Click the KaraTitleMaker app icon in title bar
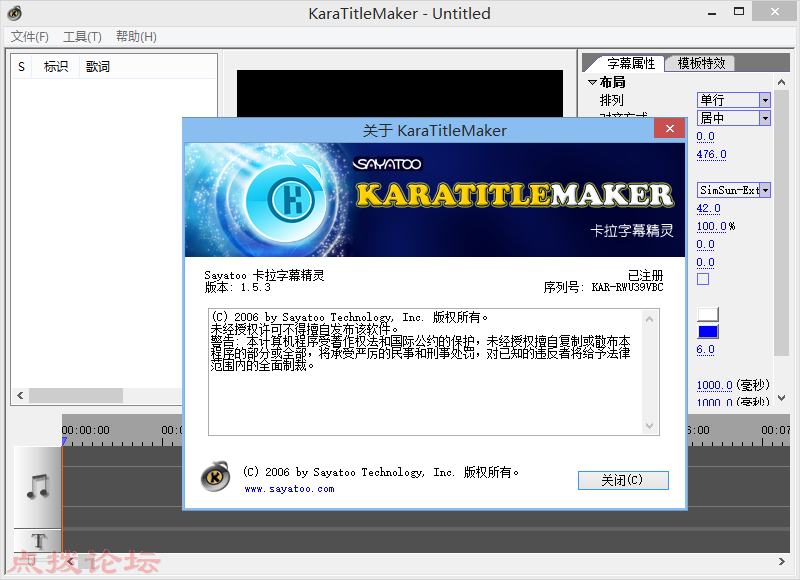 tap(14, 13)
